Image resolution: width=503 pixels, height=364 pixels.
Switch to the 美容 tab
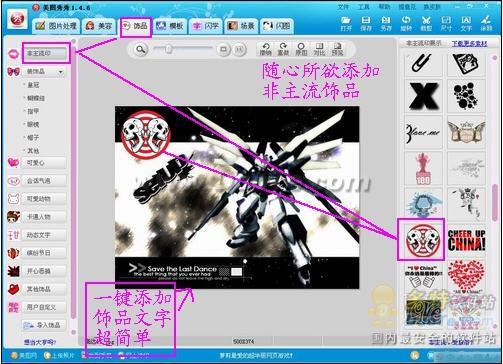coord(99,26)
